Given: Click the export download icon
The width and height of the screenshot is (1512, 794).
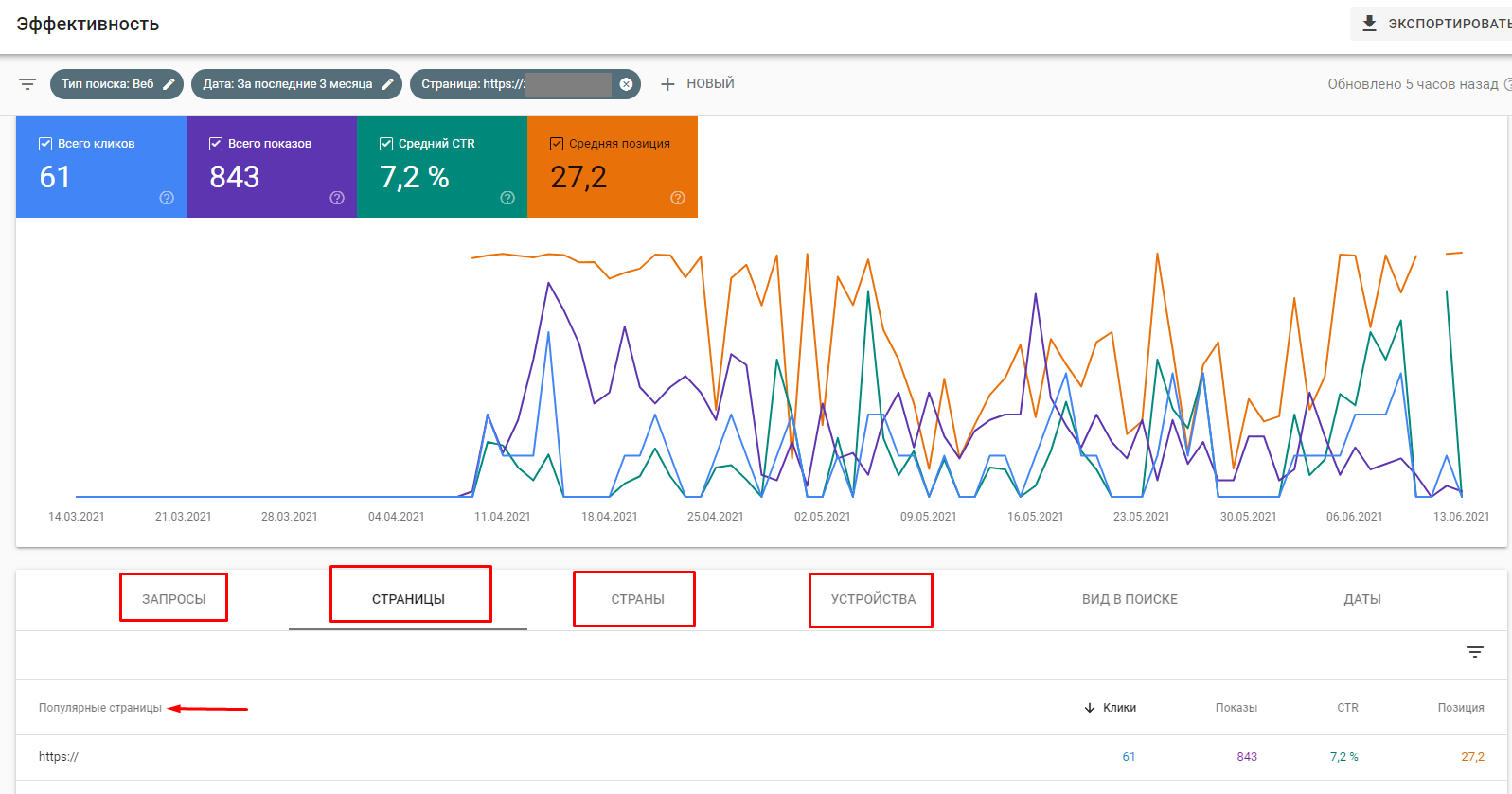Looking at the screenshot, I should (1369, 24).
